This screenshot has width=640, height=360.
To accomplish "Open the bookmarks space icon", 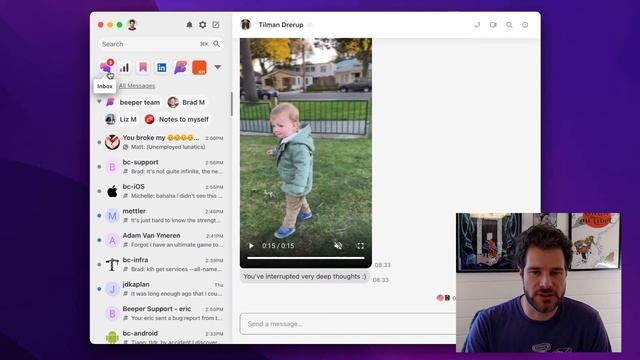I will 143,67.
